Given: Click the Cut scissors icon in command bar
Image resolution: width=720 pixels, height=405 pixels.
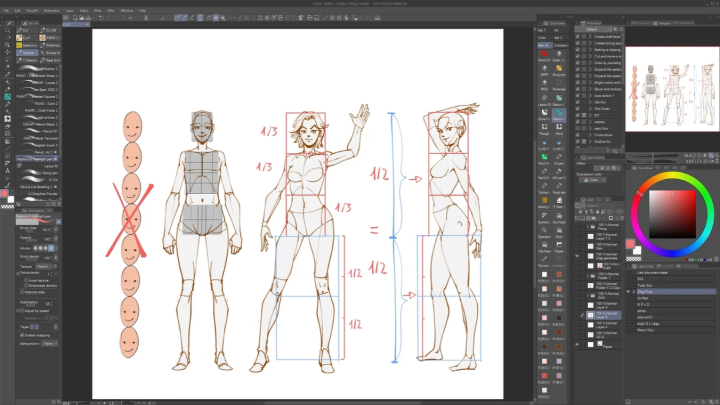Looking at the screenshot, I should click(146, 18).
